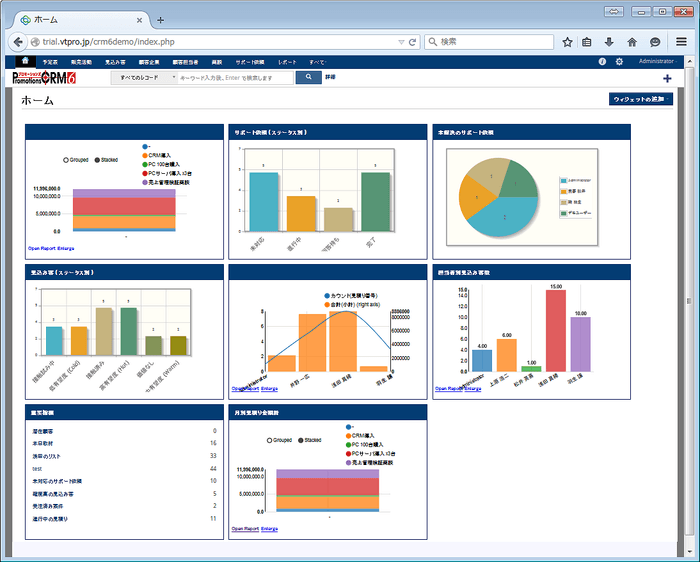
Task: Select Grouped radio in top-left chart
Action: [67, 159]
